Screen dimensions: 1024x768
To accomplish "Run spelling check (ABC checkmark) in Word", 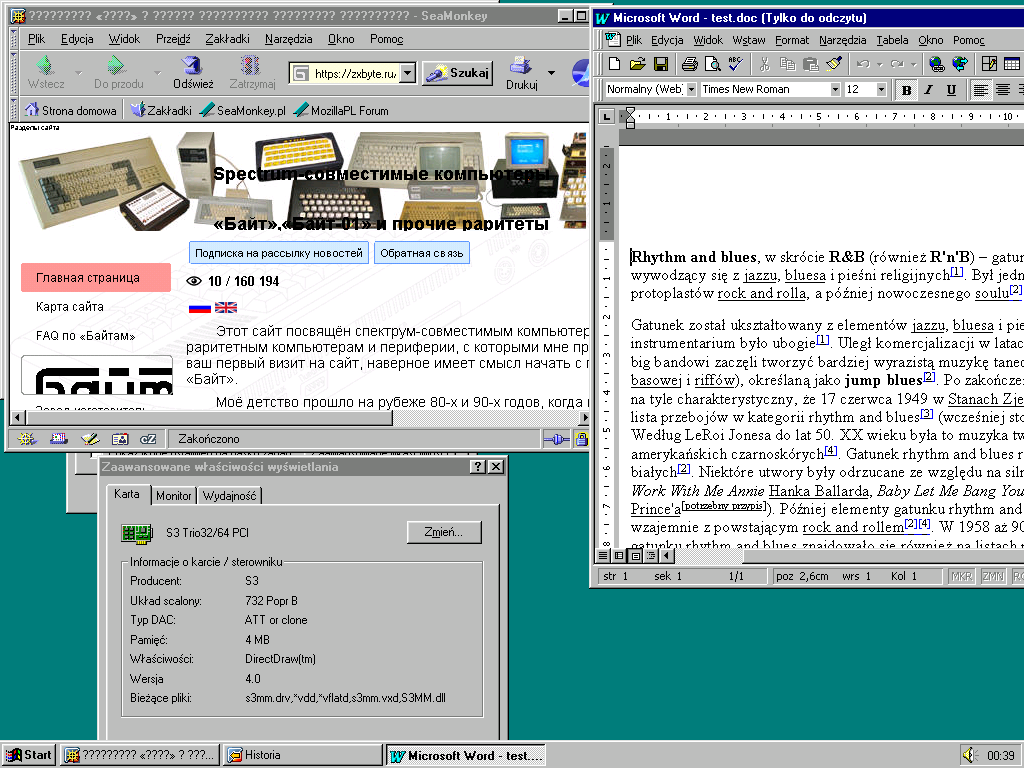I will (735, 64).
